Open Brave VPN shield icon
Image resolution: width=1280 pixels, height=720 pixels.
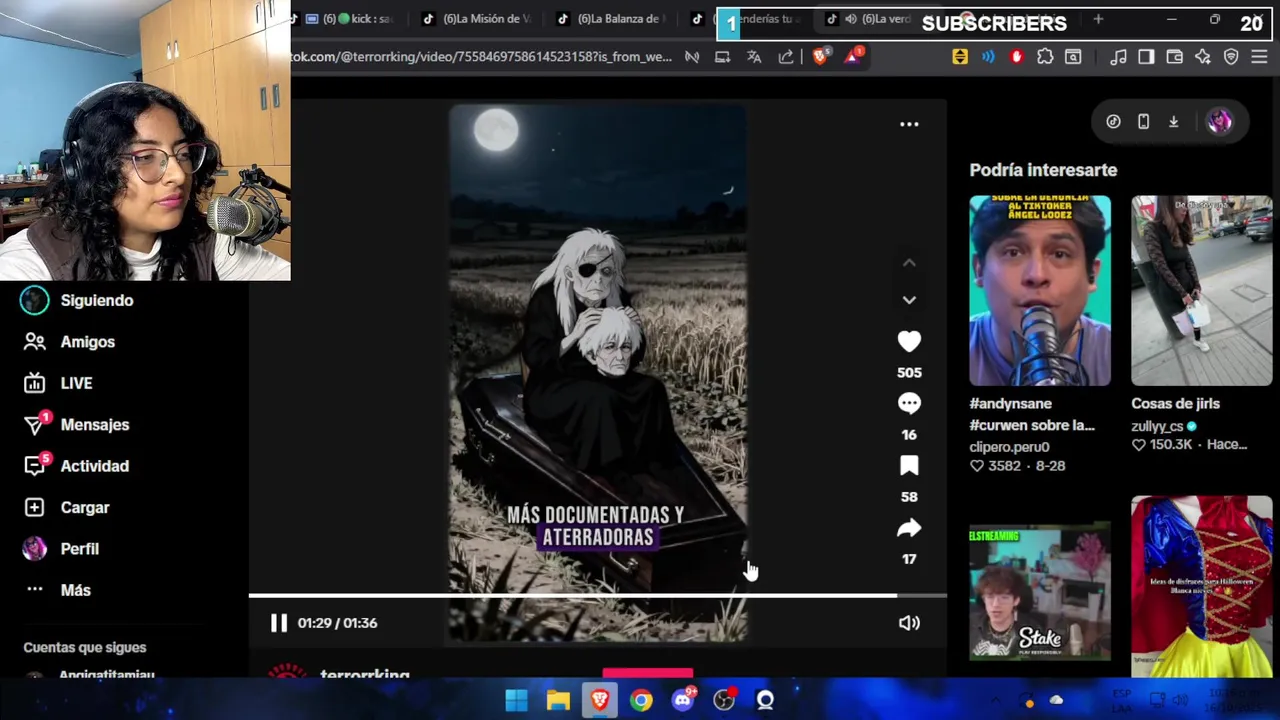[x=1231, y=57]
